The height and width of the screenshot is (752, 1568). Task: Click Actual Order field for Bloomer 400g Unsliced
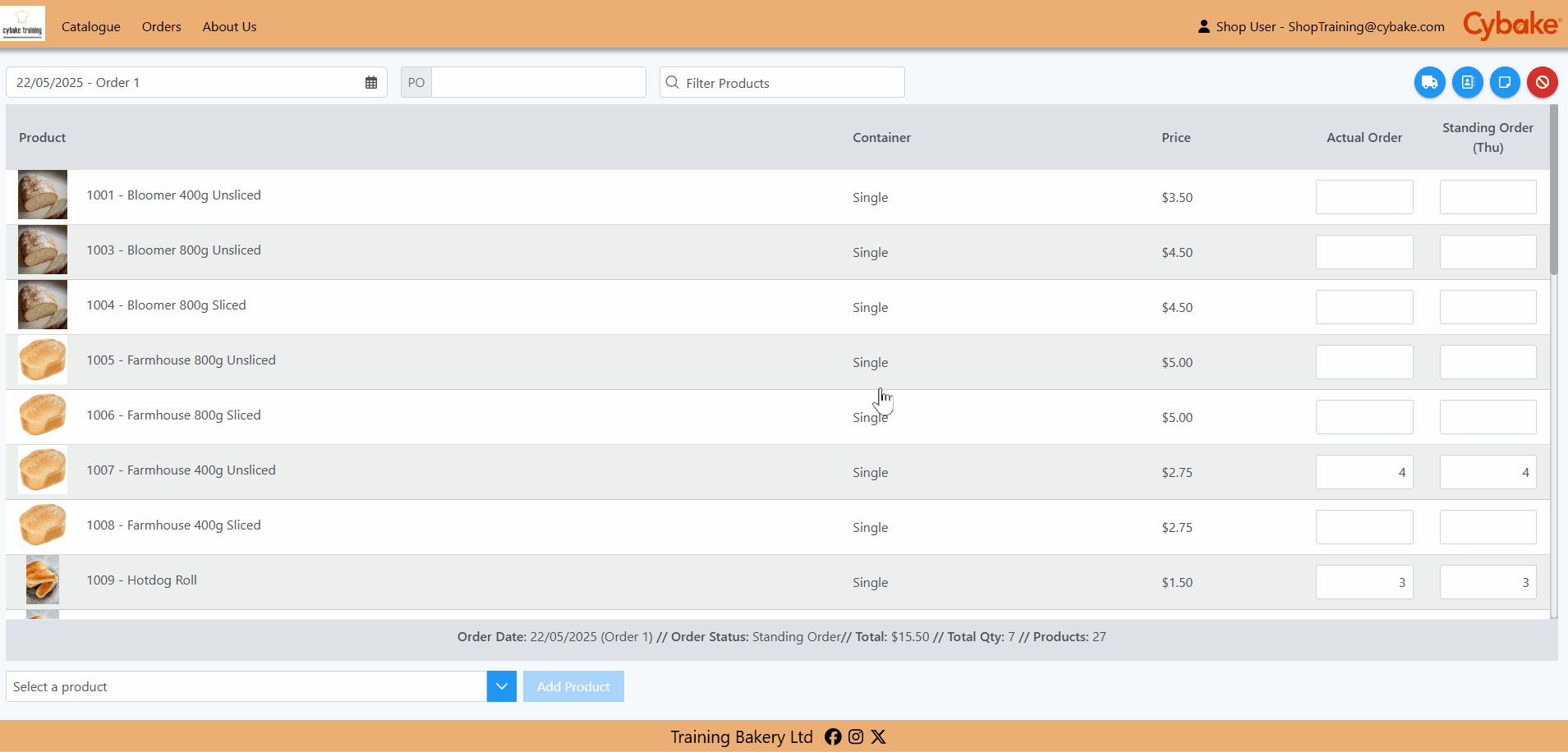coord(1364,197)
